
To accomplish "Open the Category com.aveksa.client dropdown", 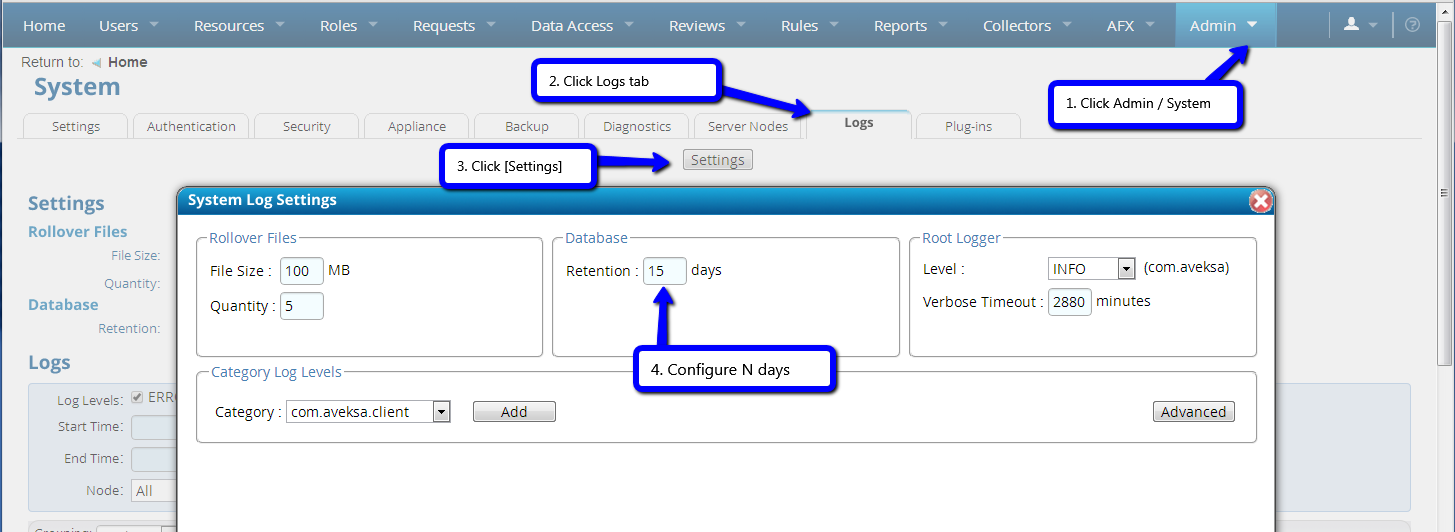I will (441, 412).
